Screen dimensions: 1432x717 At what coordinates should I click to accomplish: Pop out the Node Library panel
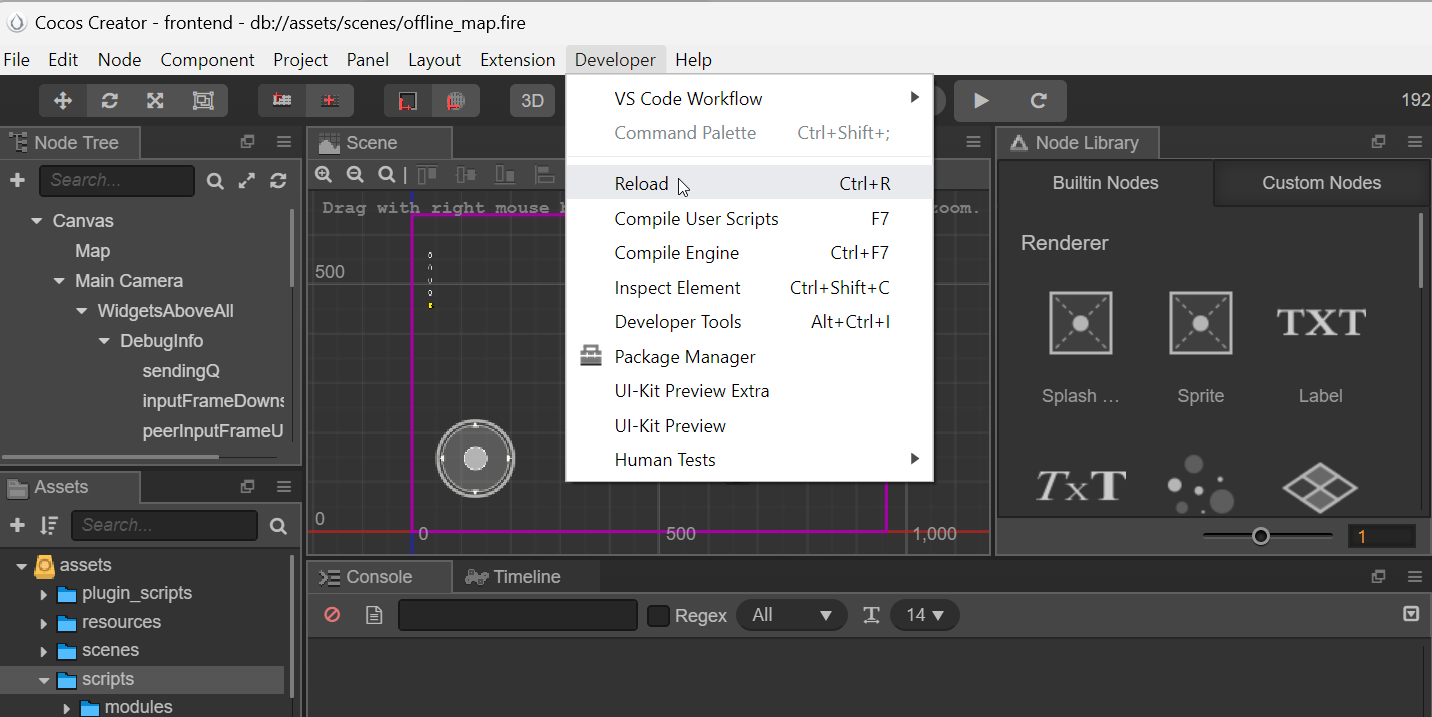1378,142
